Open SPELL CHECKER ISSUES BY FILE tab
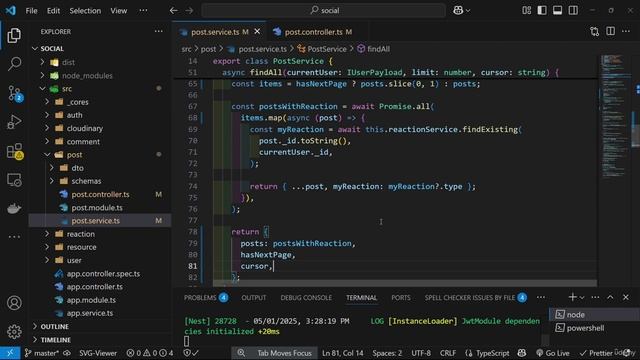This screenshot has height=360, width=640. point(476,298)
